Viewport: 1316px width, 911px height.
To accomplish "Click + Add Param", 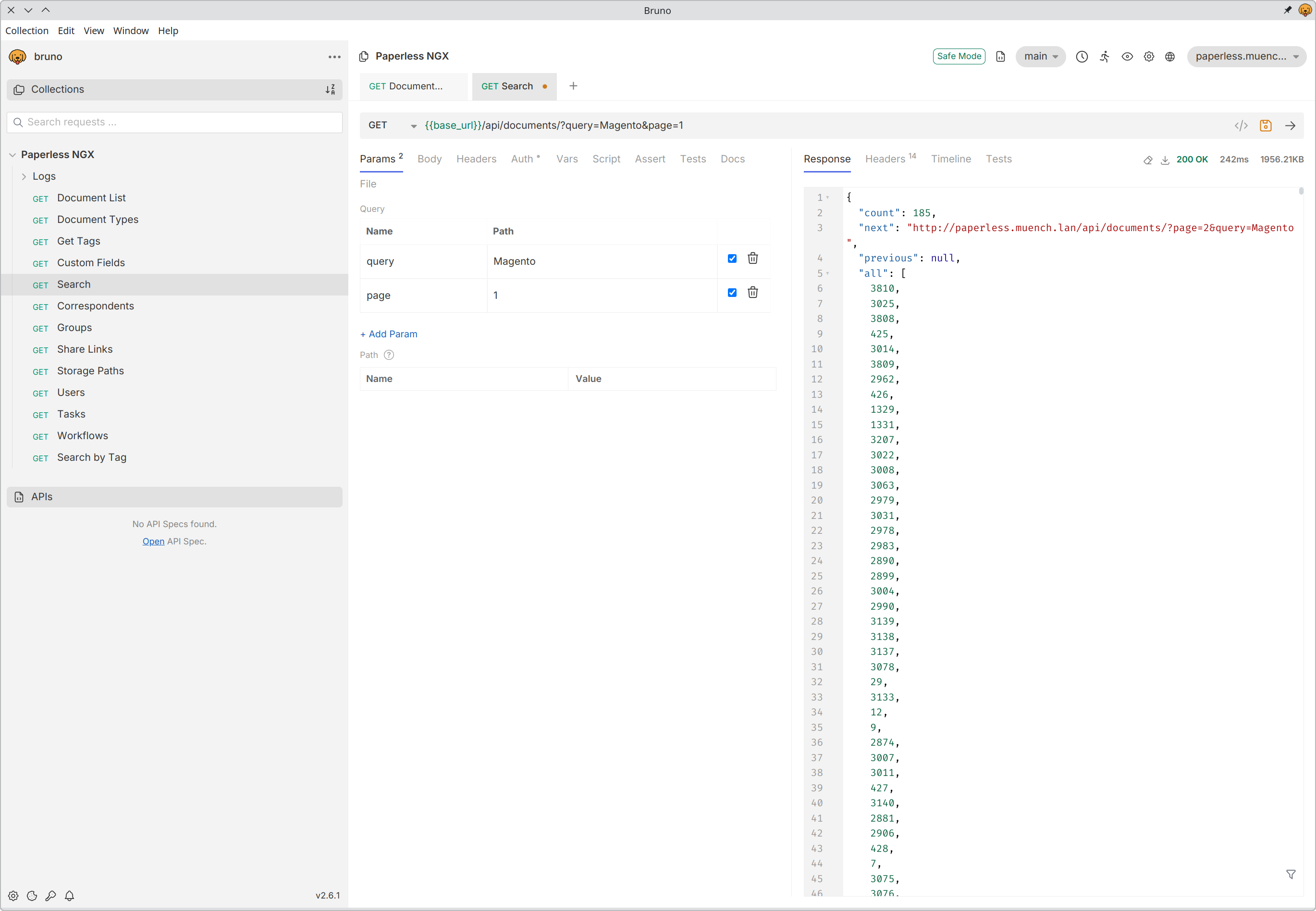I will coord(389,334).
